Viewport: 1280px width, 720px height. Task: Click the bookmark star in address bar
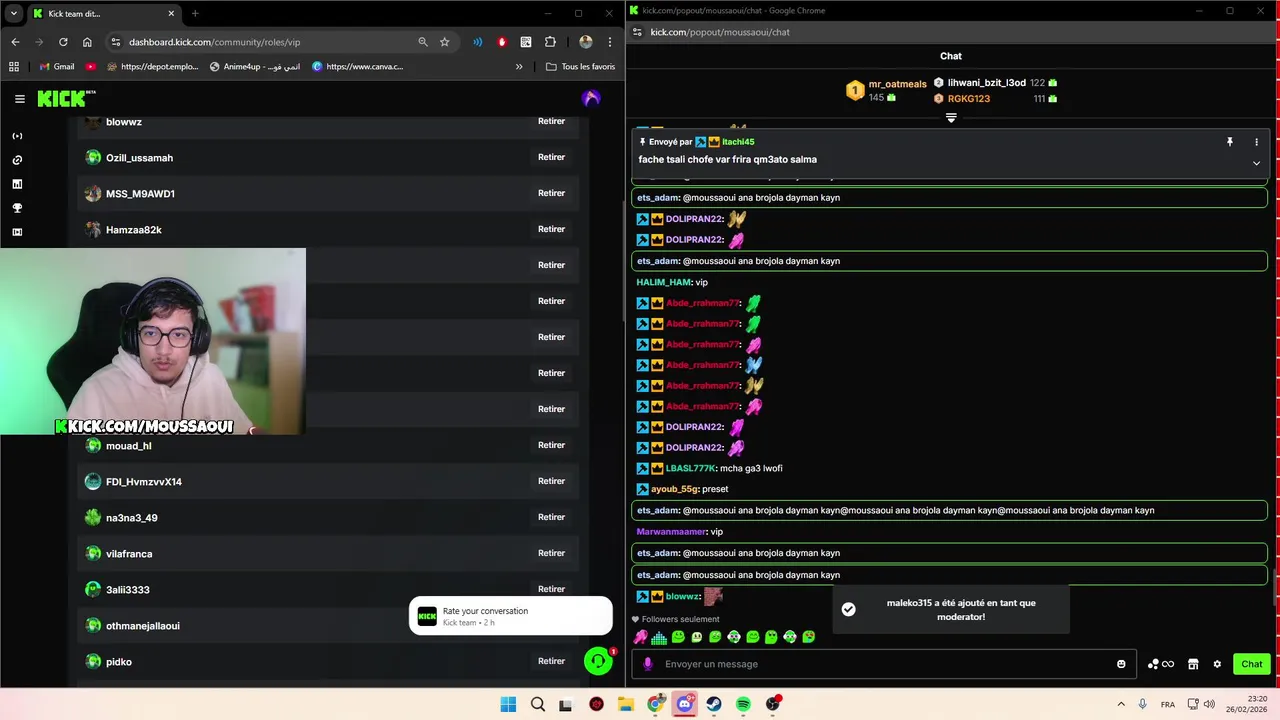click(x=445, y=42)
